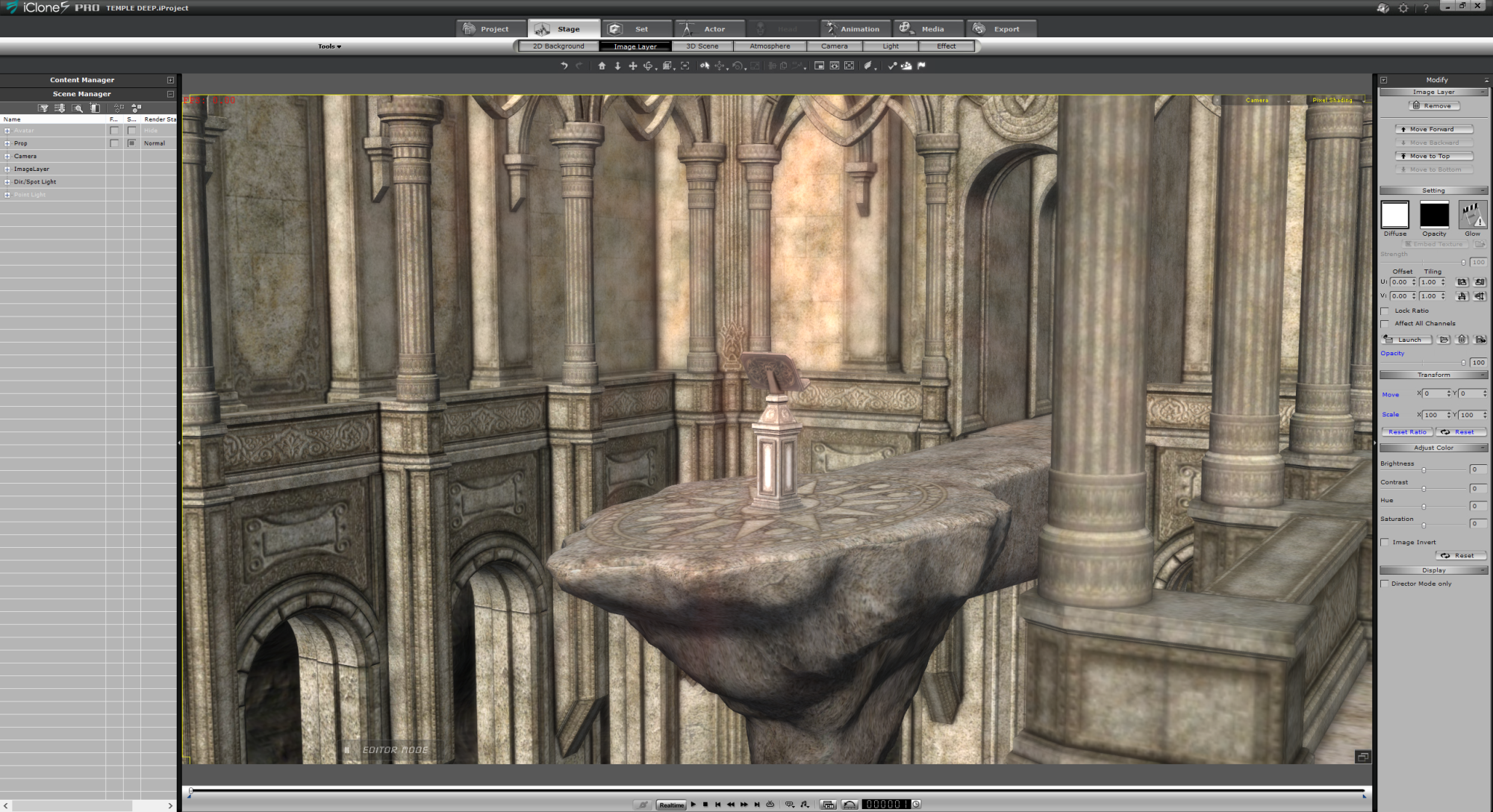Click the Stop playback button
The width and height of the screenshot is (1493, 812).
pyautogui.click(x=705, y=805)
